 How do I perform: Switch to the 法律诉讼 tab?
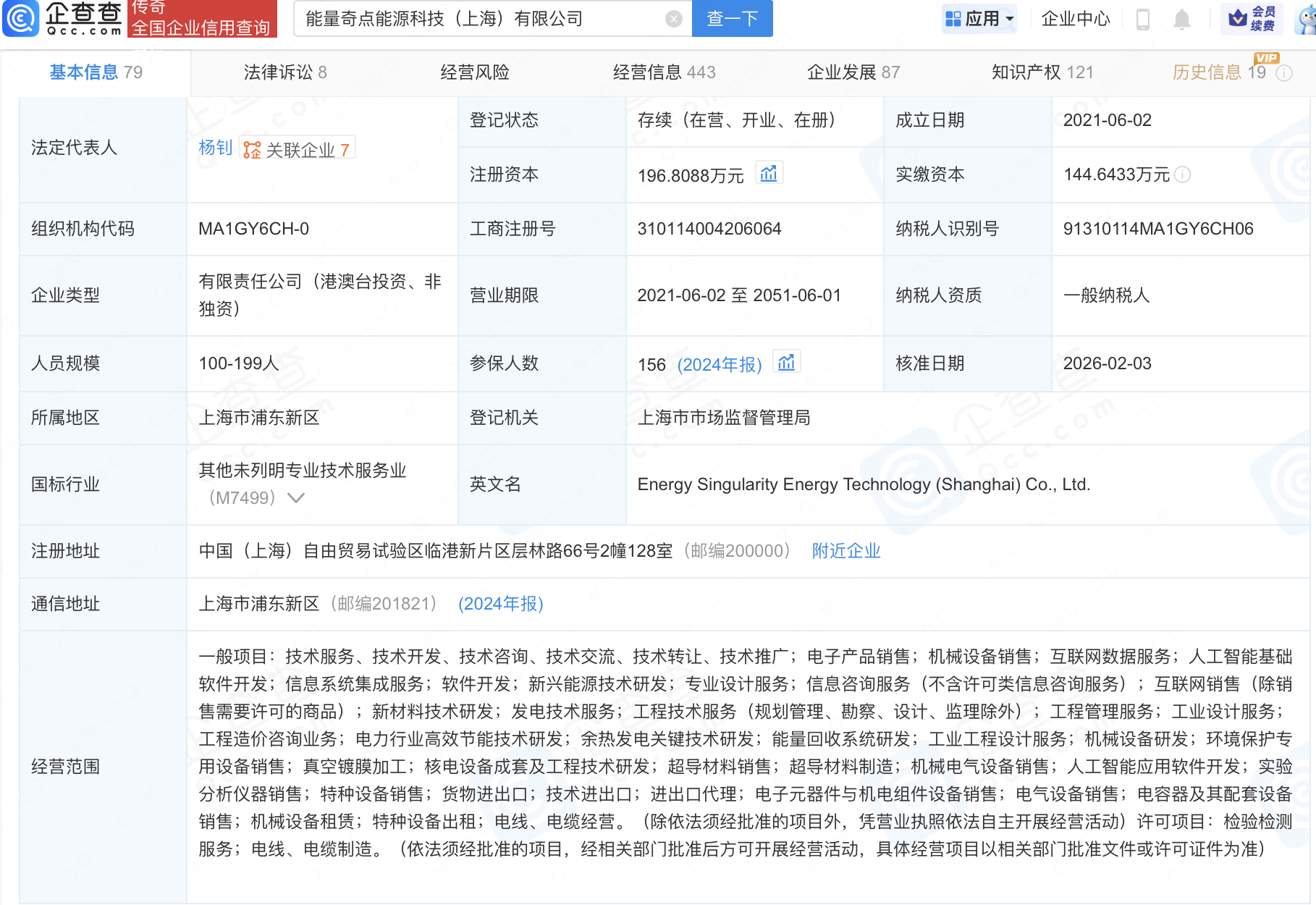click(x=284, y=72)
